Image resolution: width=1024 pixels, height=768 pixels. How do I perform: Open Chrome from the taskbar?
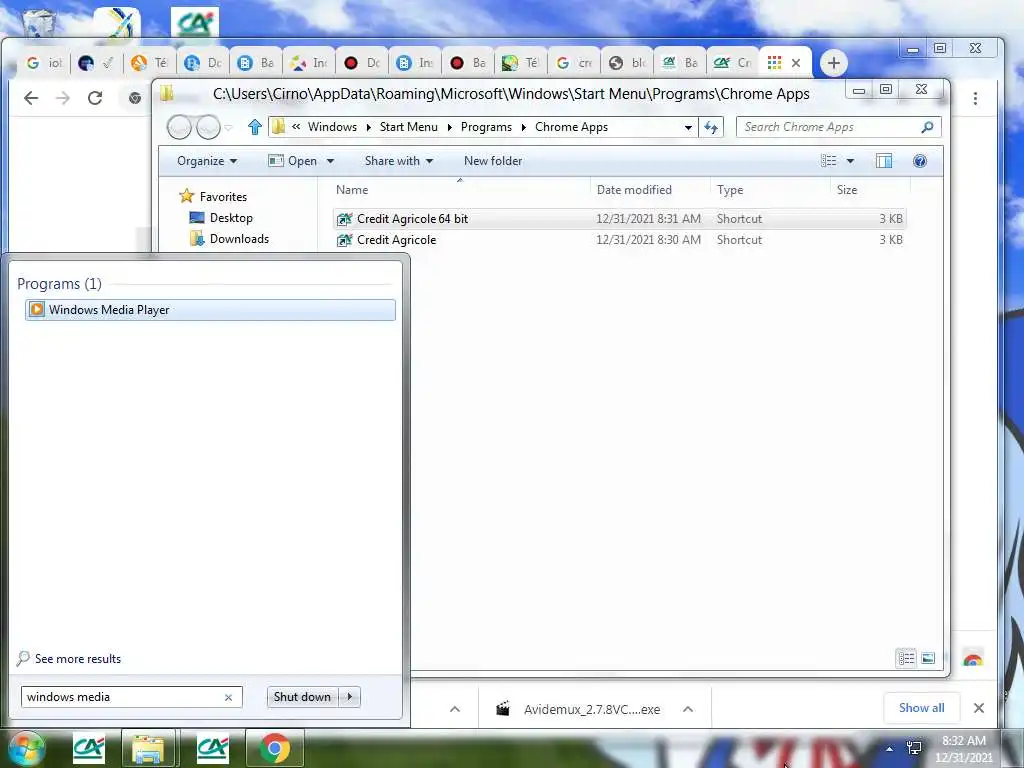tap(274, 748)
